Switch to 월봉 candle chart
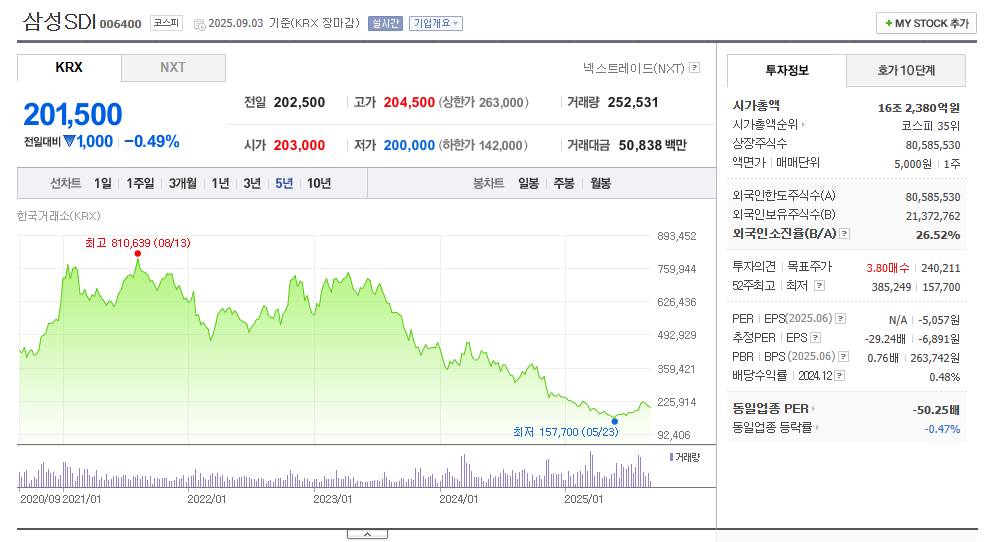The height and width of the screenshot is (542, 994). coord(600,183)
